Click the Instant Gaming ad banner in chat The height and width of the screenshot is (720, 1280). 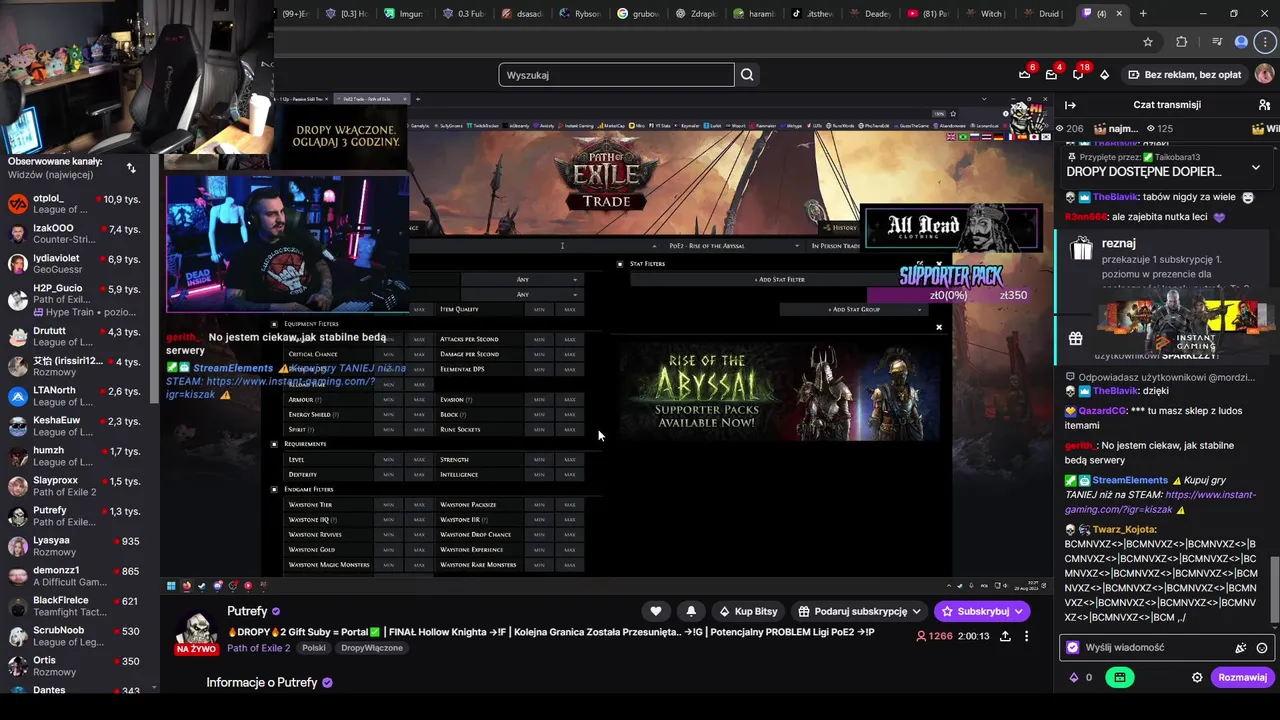pos(1185,323)
